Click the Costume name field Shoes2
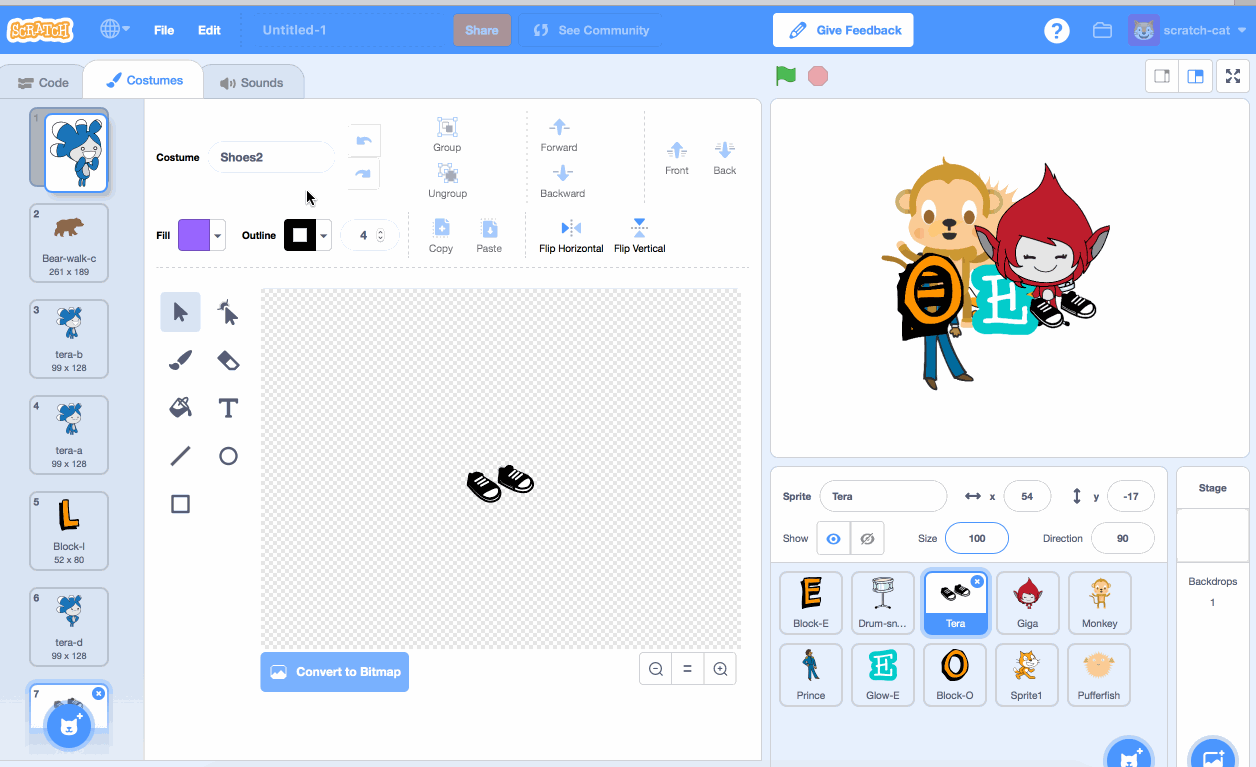The height and width of the screenshot is (767, 1256). click(x=271, y=157)
